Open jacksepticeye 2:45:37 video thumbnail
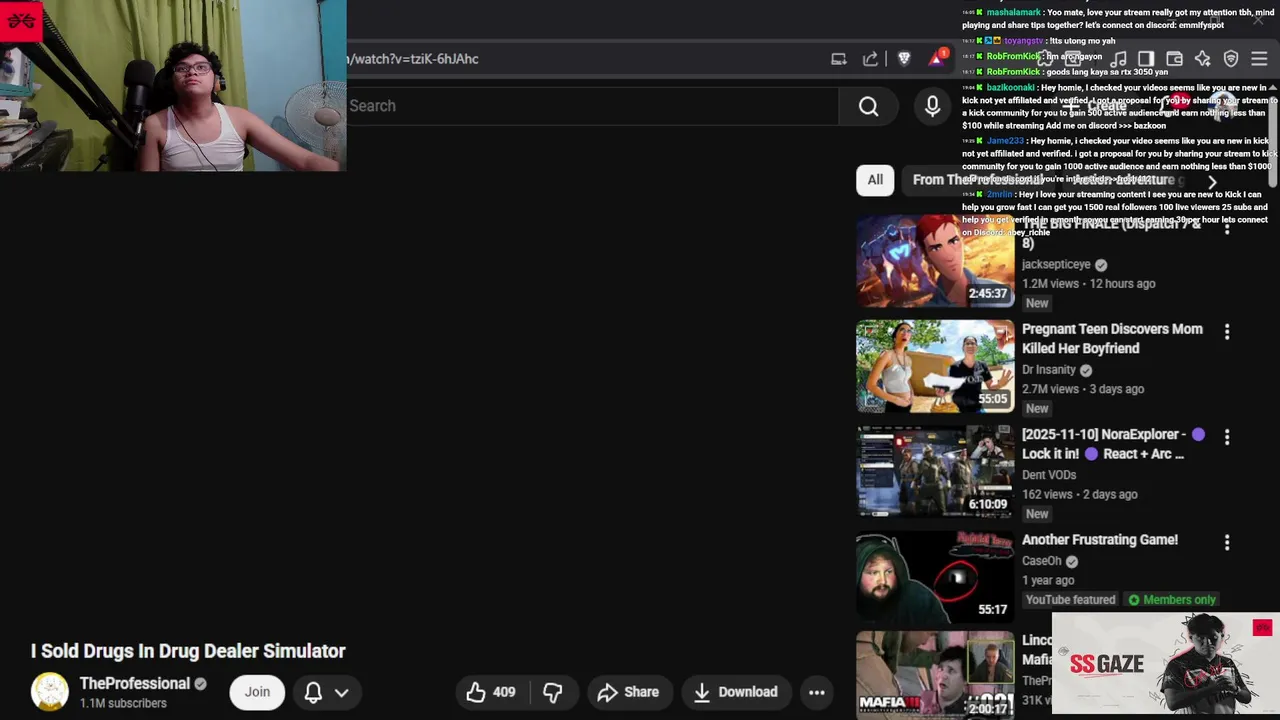1280x720 pixels. tap(935, 260)
